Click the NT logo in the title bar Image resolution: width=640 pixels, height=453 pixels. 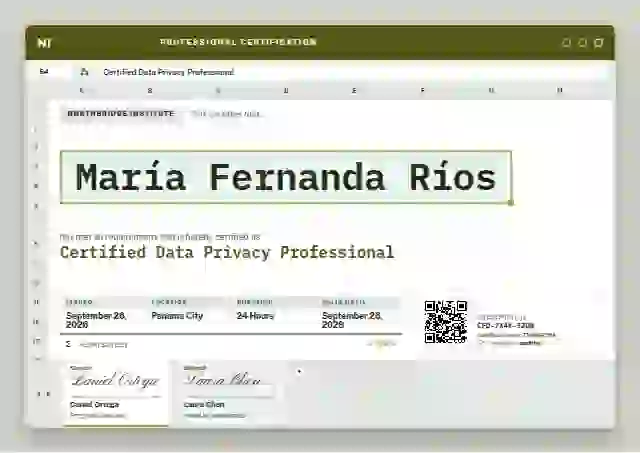[x=44, y=43]
